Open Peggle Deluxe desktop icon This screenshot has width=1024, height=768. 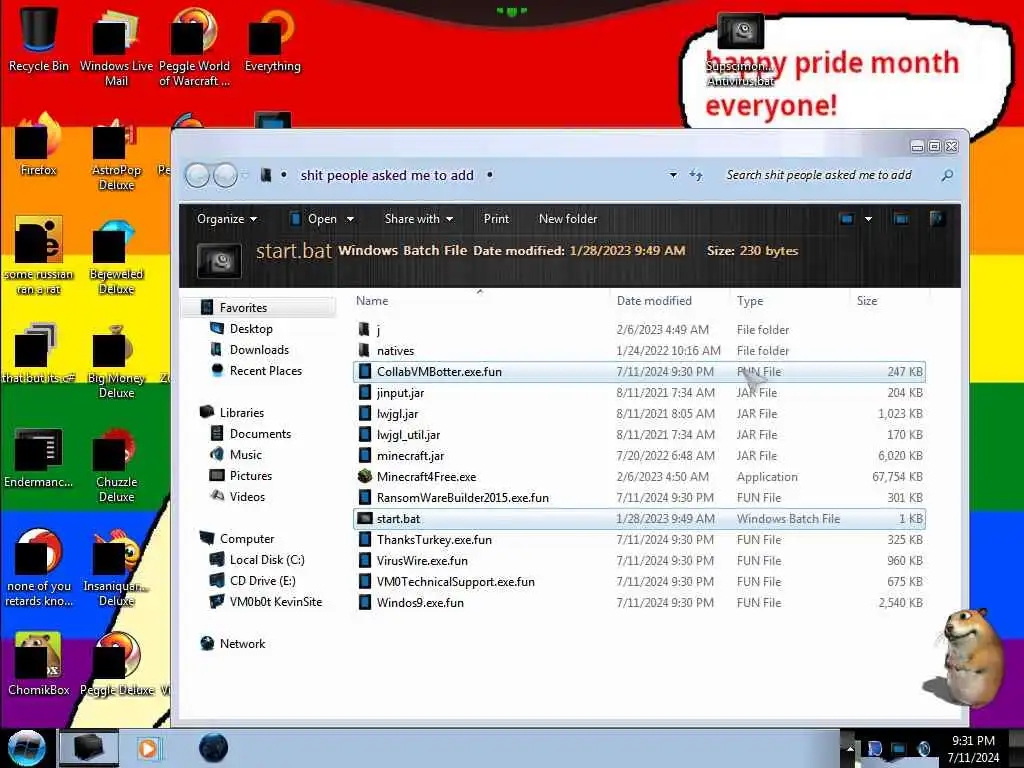118,664
